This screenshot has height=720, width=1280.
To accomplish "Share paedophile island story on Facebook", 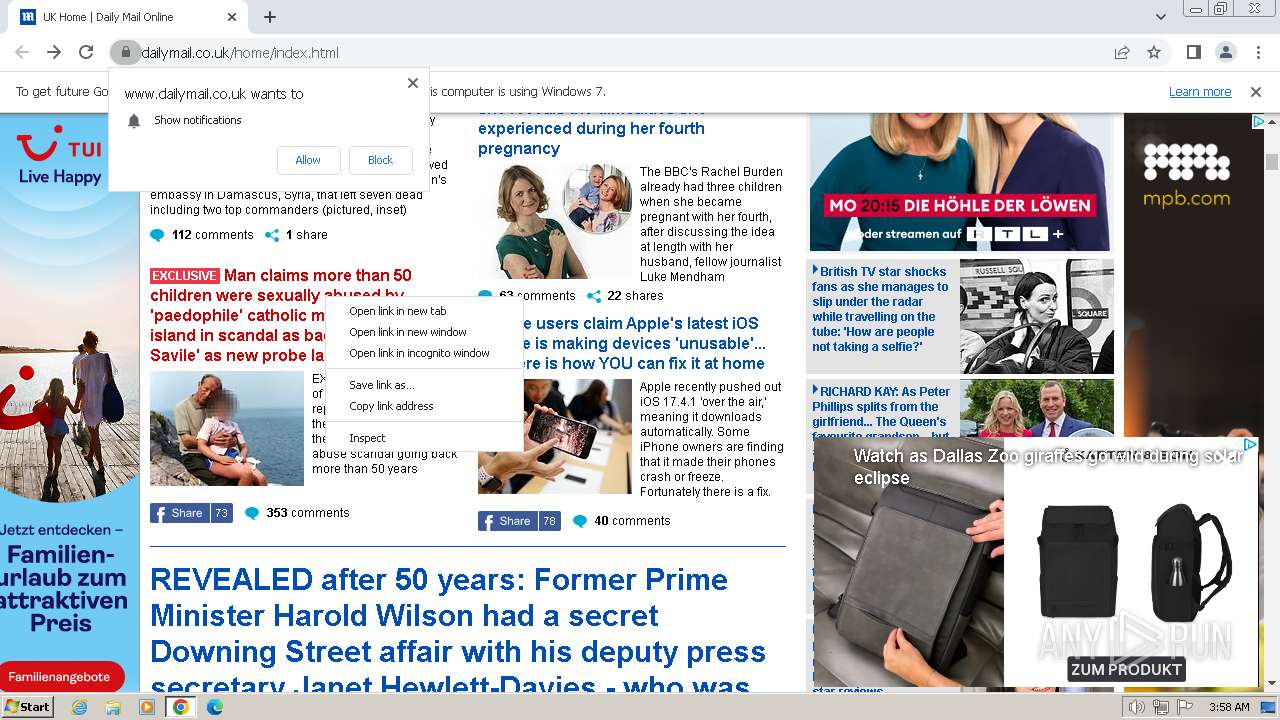I will click(x=191, y=513).
